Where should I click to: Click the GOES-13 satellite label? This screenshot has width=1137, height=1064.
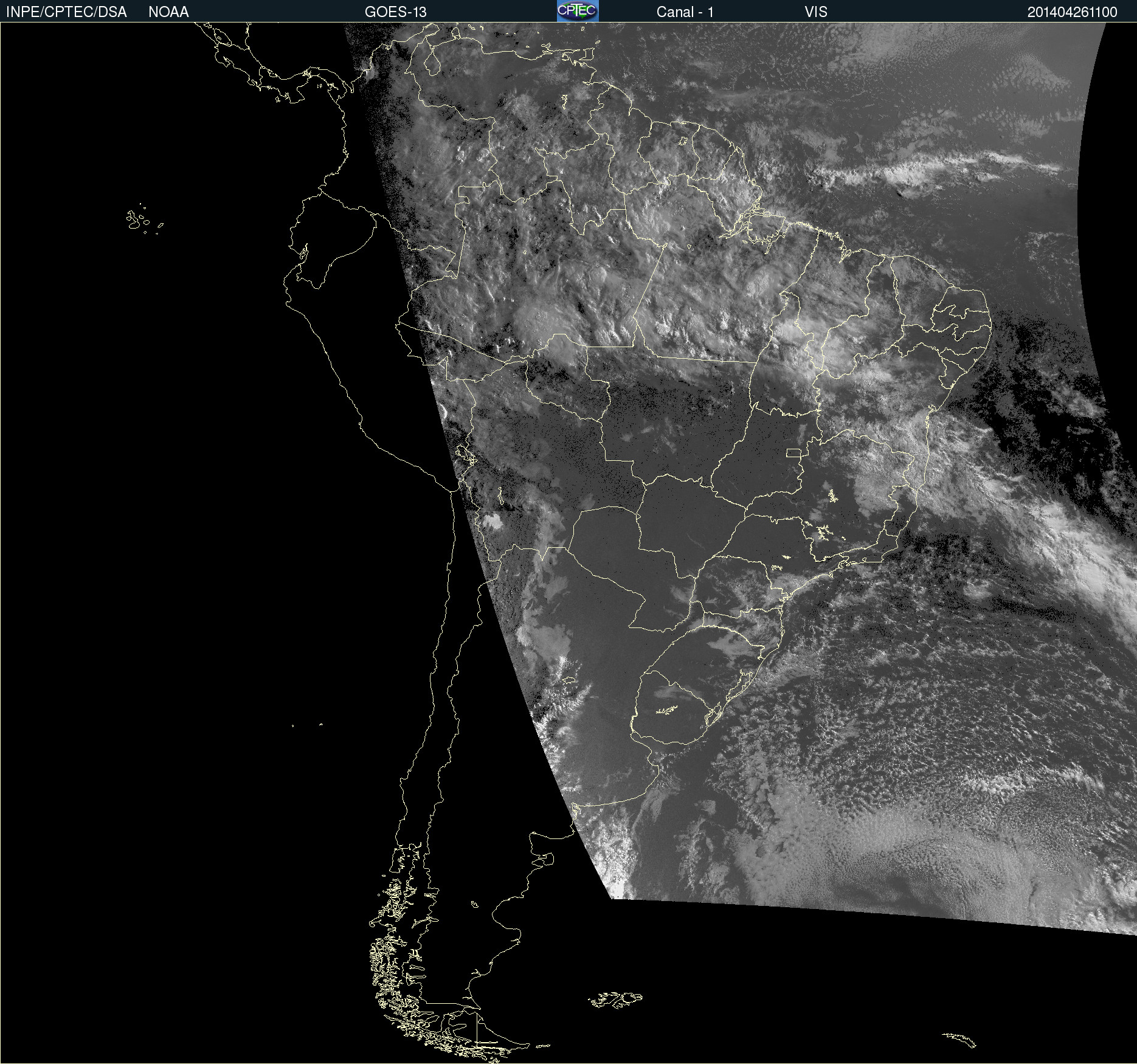pos(396,12)
